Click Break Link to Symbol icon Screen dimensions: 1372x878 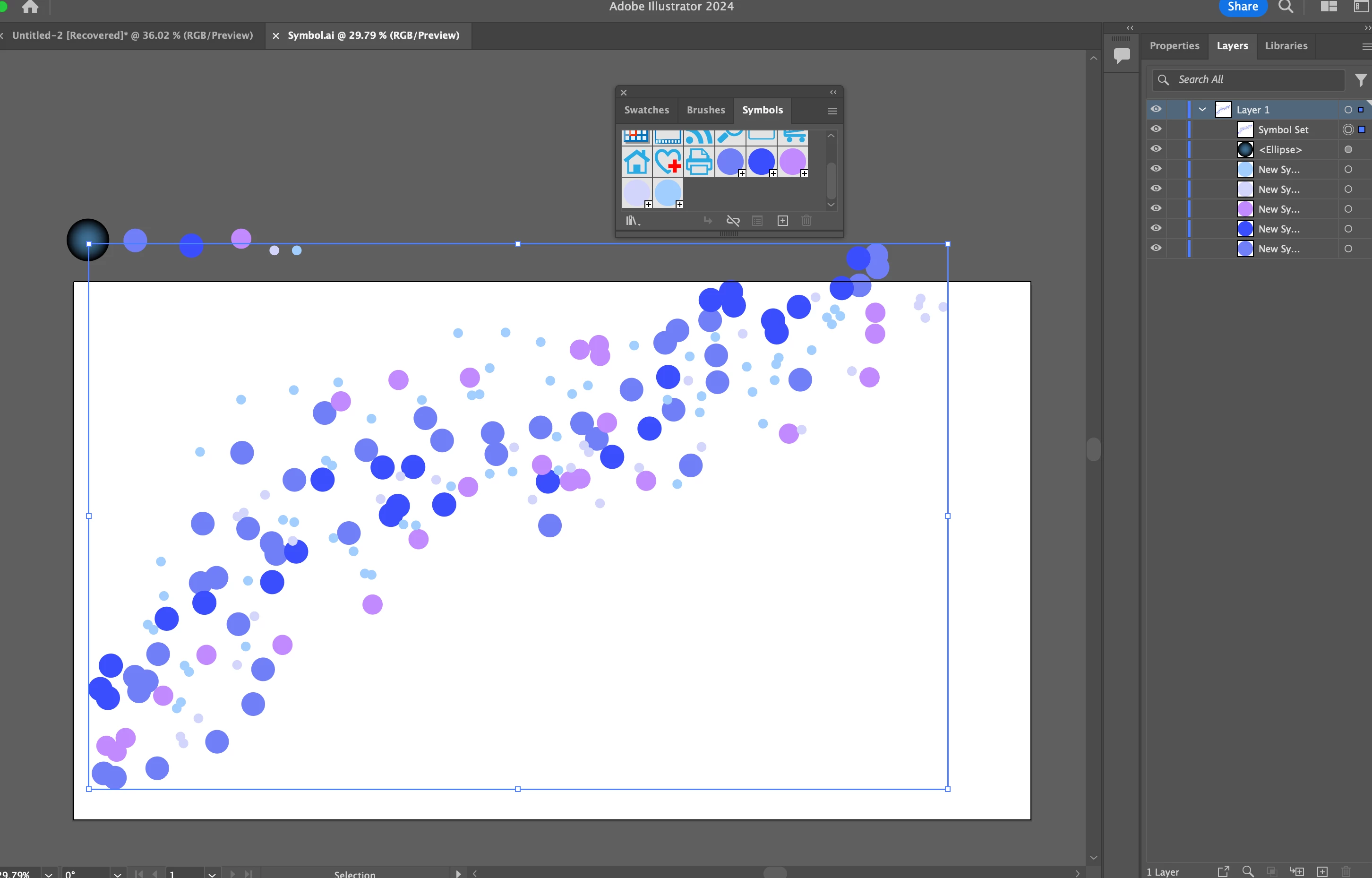click(733, 221)
